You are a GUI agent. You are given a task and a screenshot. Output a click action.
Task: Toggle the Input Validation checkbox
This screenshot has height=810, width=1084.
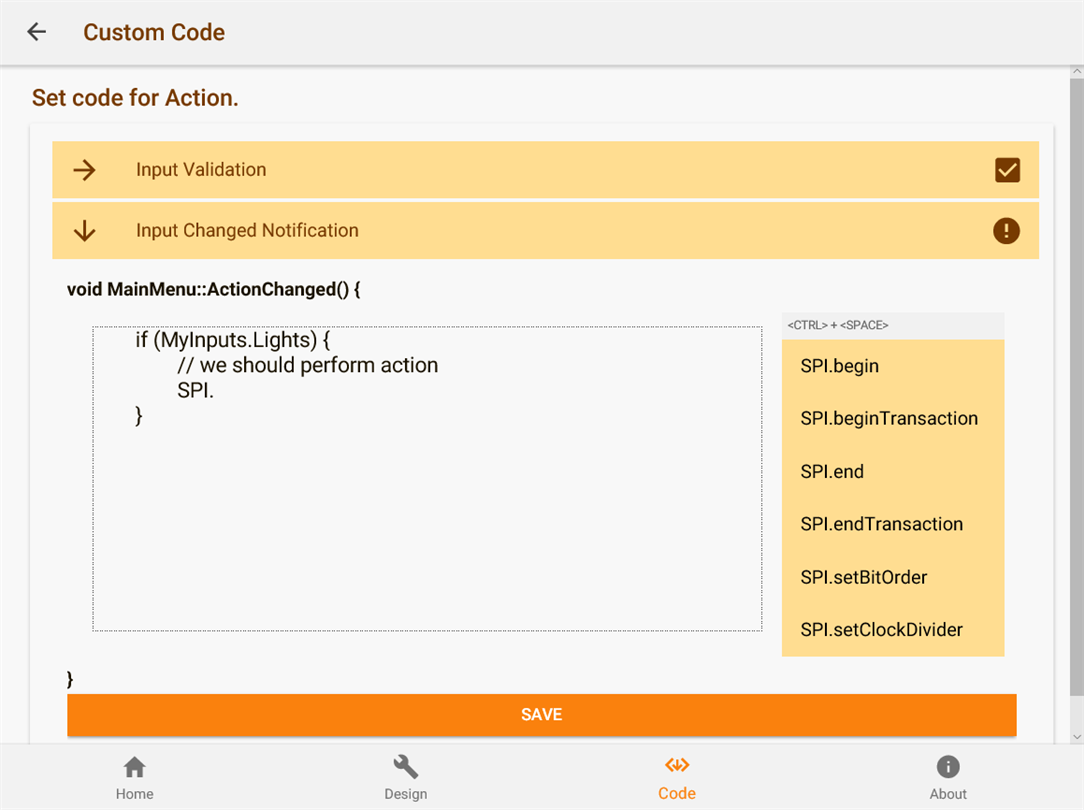tap(1007, 170)
